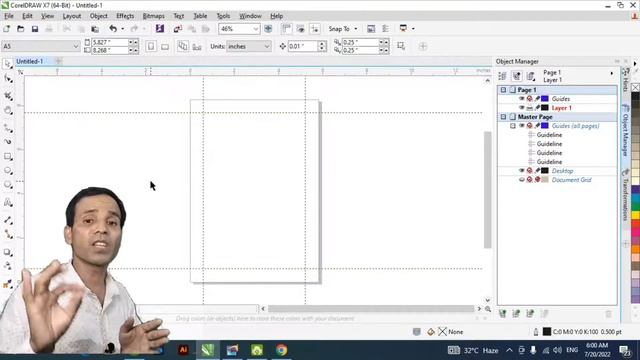Select the Shape tool in toolbox

click(8, 78)
